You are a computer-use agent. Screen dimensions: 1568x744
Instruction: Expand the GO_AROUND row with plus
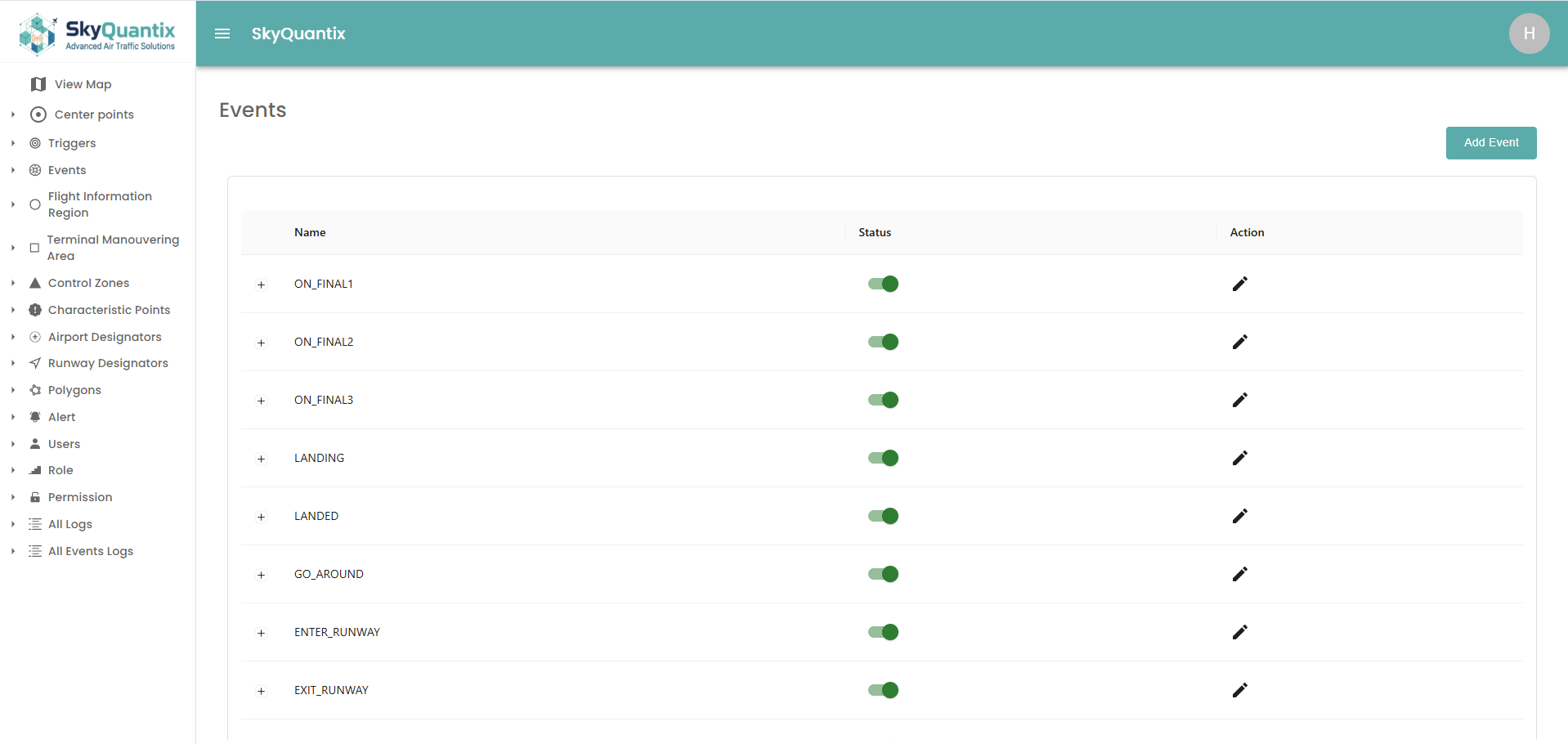click(x=261, y=575)
